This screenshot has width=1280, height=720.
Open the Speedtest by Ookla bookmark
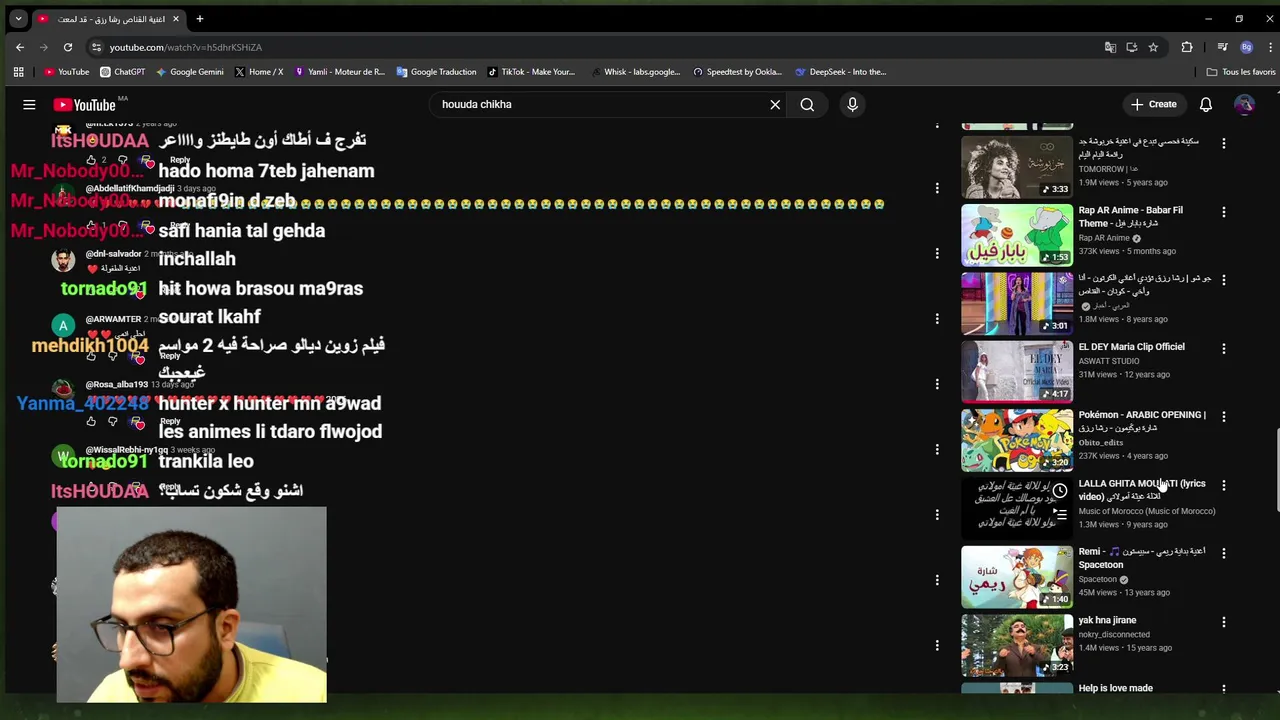tap(737, 72)
